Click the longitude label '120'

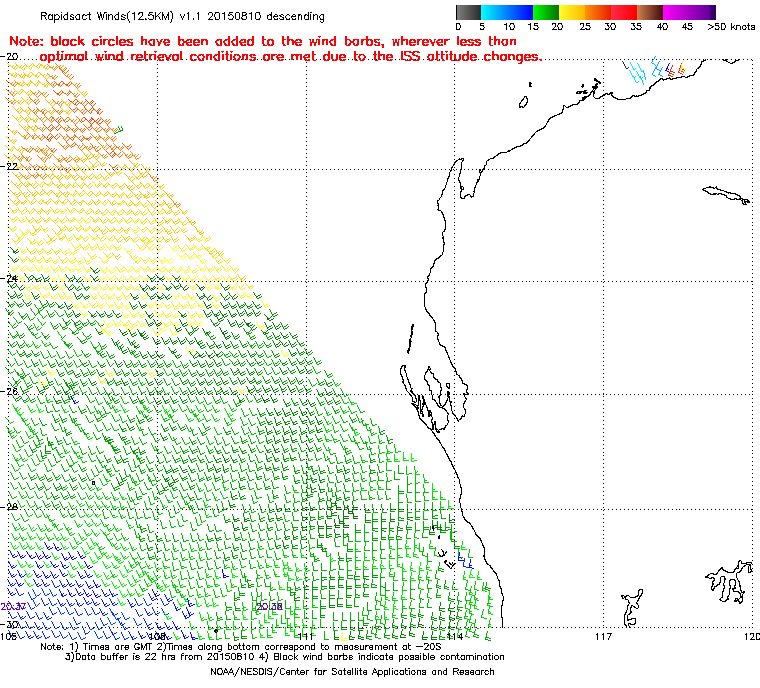(x=753, y=636)
